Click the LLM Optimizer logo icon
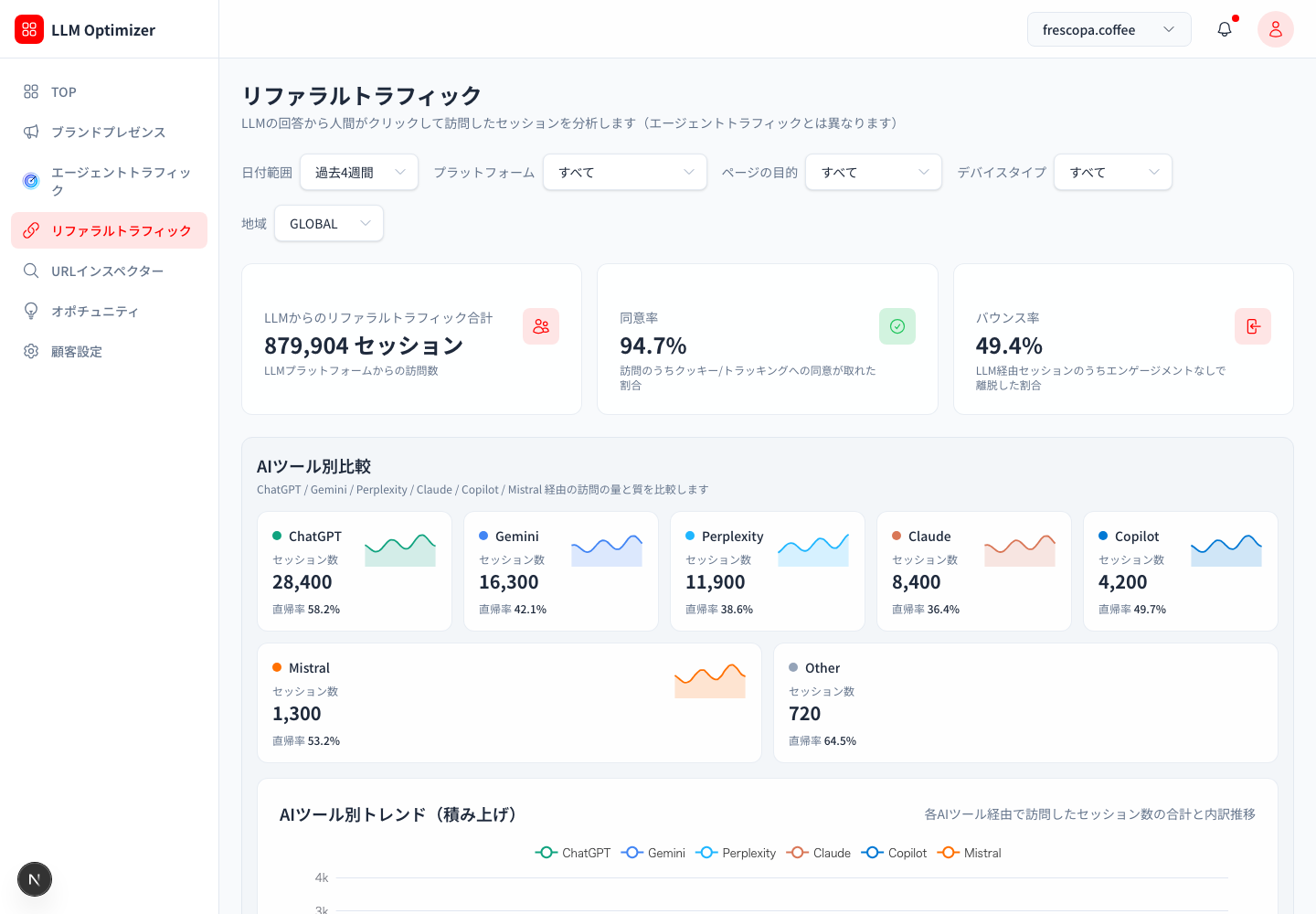Viewport: 1316px width, 914px height. 29,29
